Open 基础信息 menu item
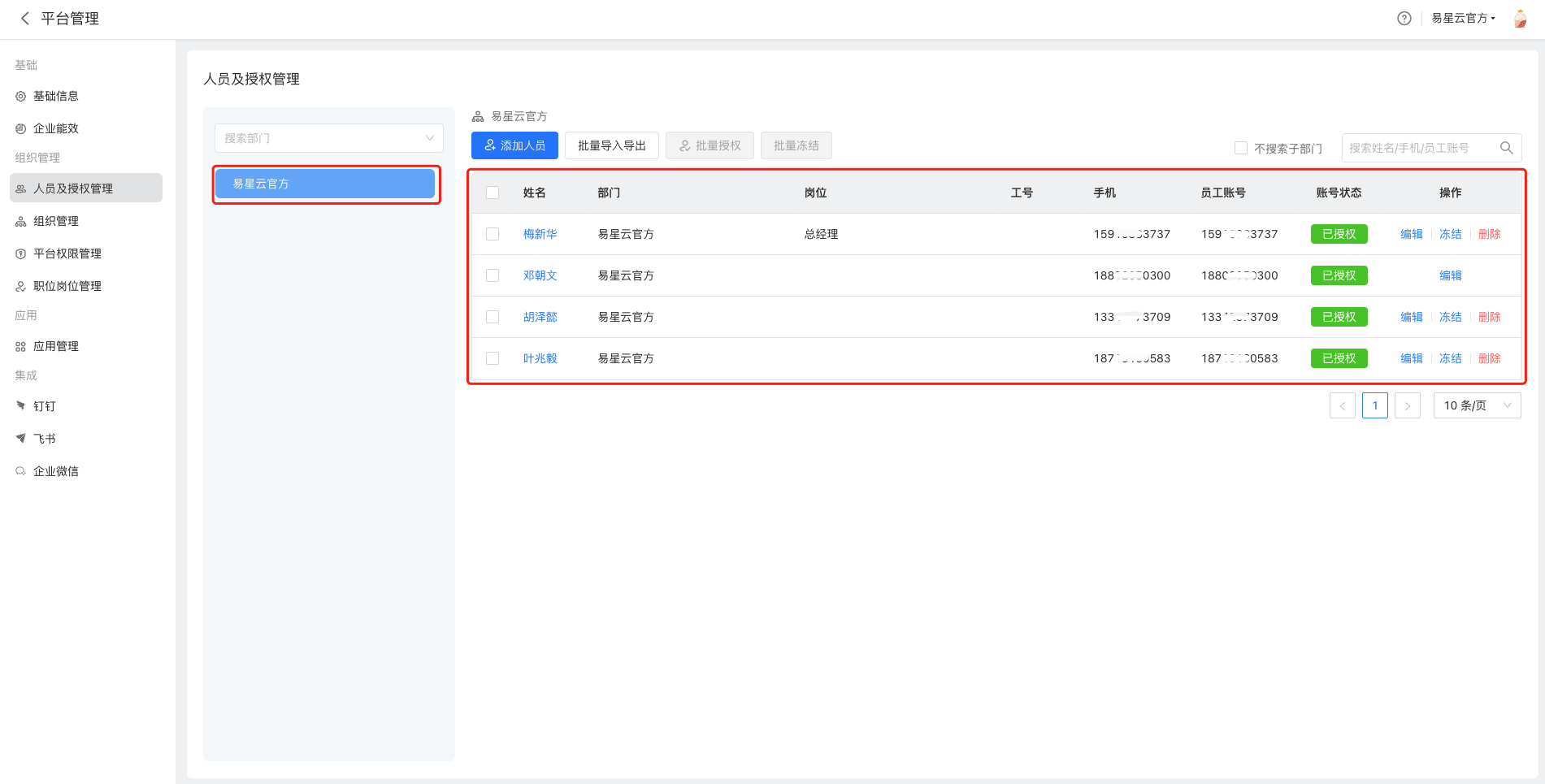Screen dimensions: 1545x784 [86, 96]
